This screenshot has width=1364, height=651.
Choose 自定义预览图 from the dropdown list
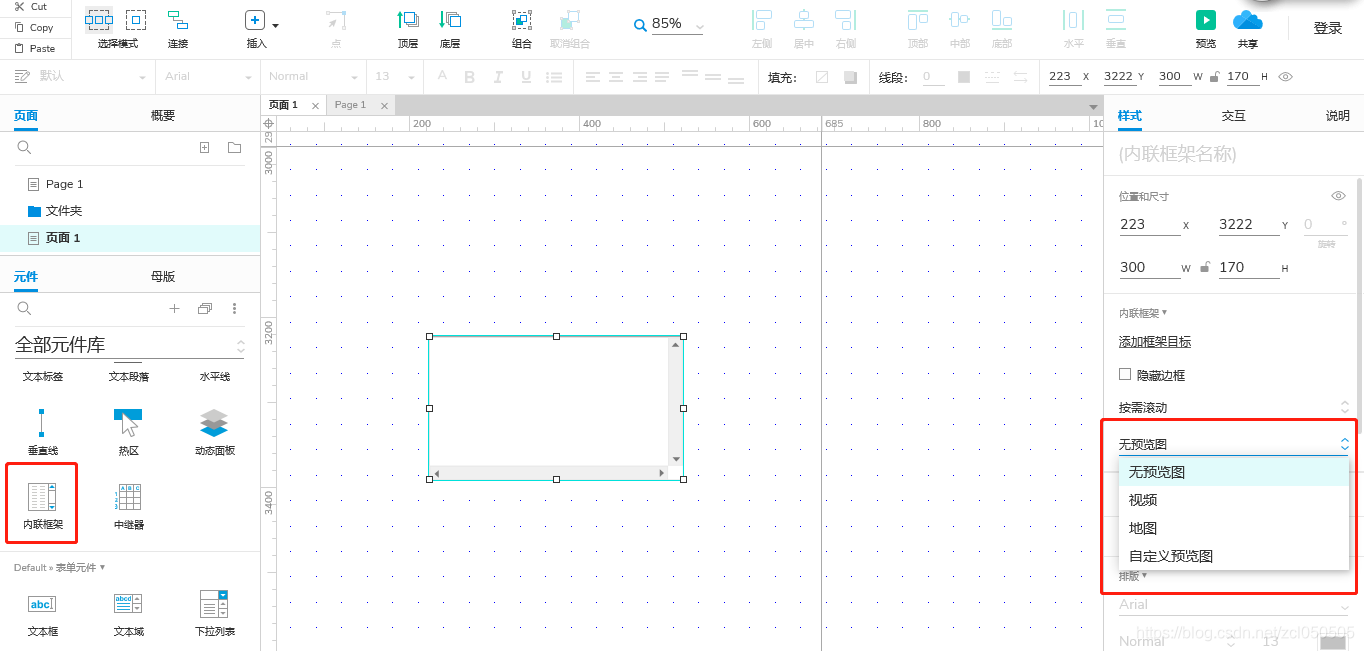point(1233,556)
